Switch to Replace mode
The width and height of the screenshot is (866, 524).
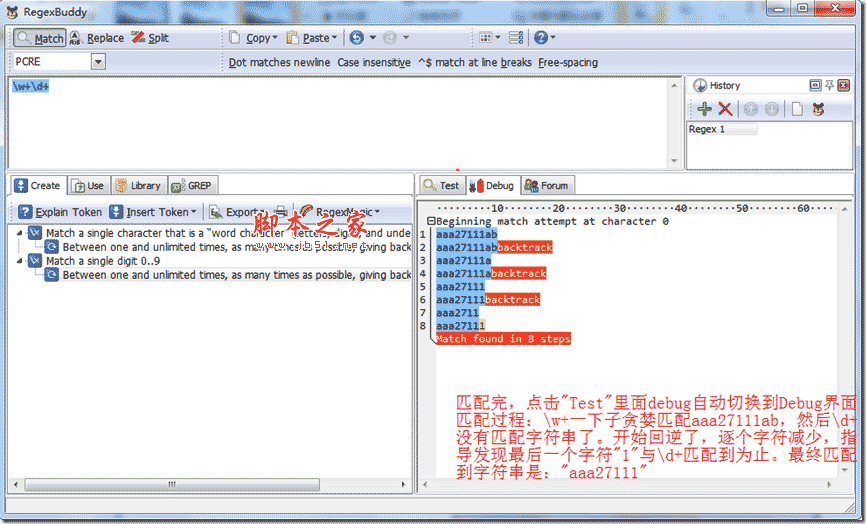97,38
